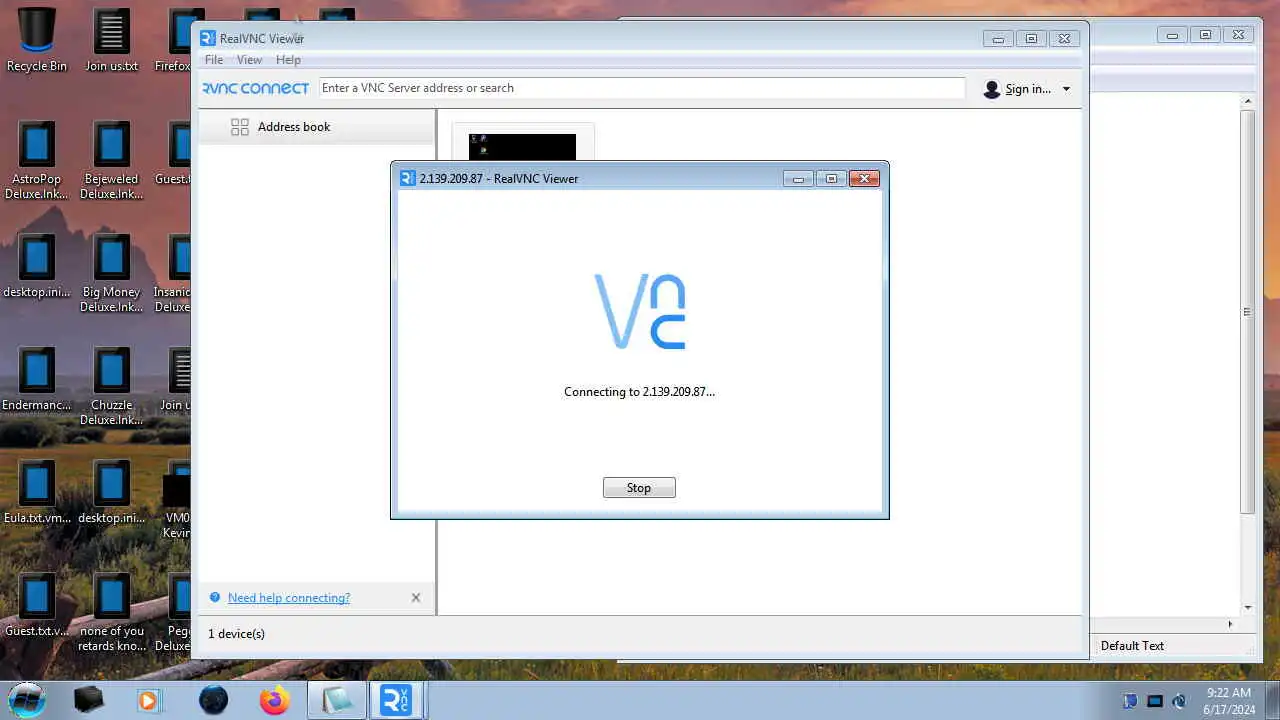Click the notepad-style taskbar icon

pyautogui.click(x=336, y=700)
